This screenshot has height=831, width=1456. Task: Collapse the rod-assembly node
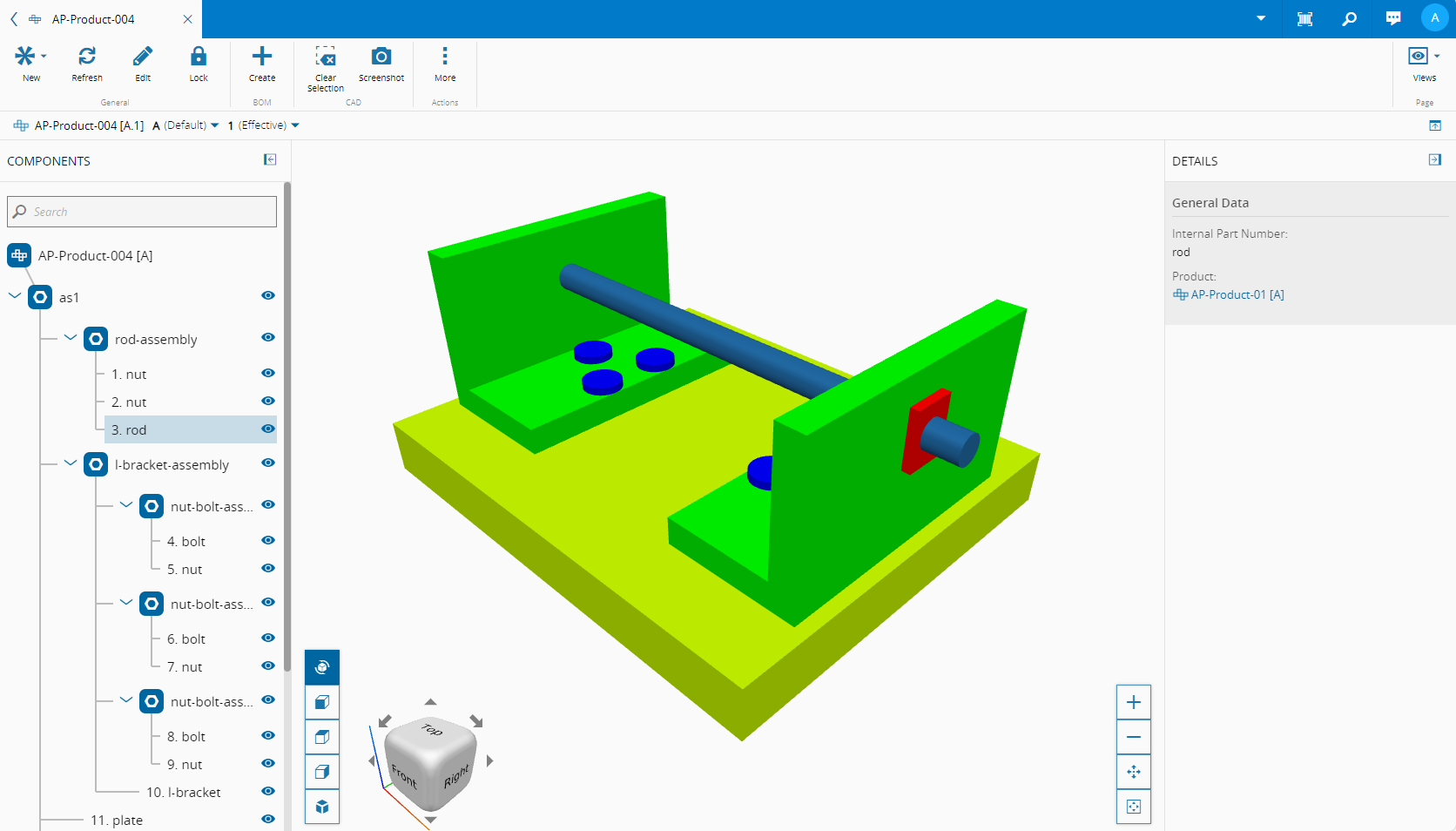click(x=71, y=337)
